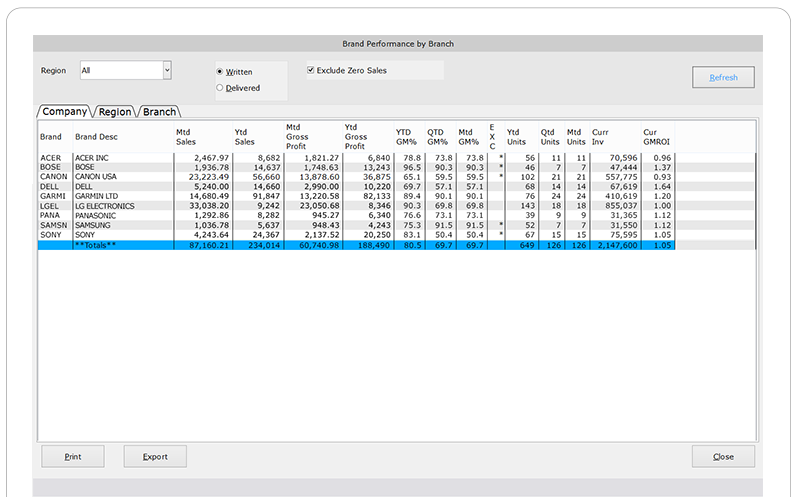This screenshot has width=800, height=497.
Task: Select the LGEL brand cell
Action: (49, 206)
